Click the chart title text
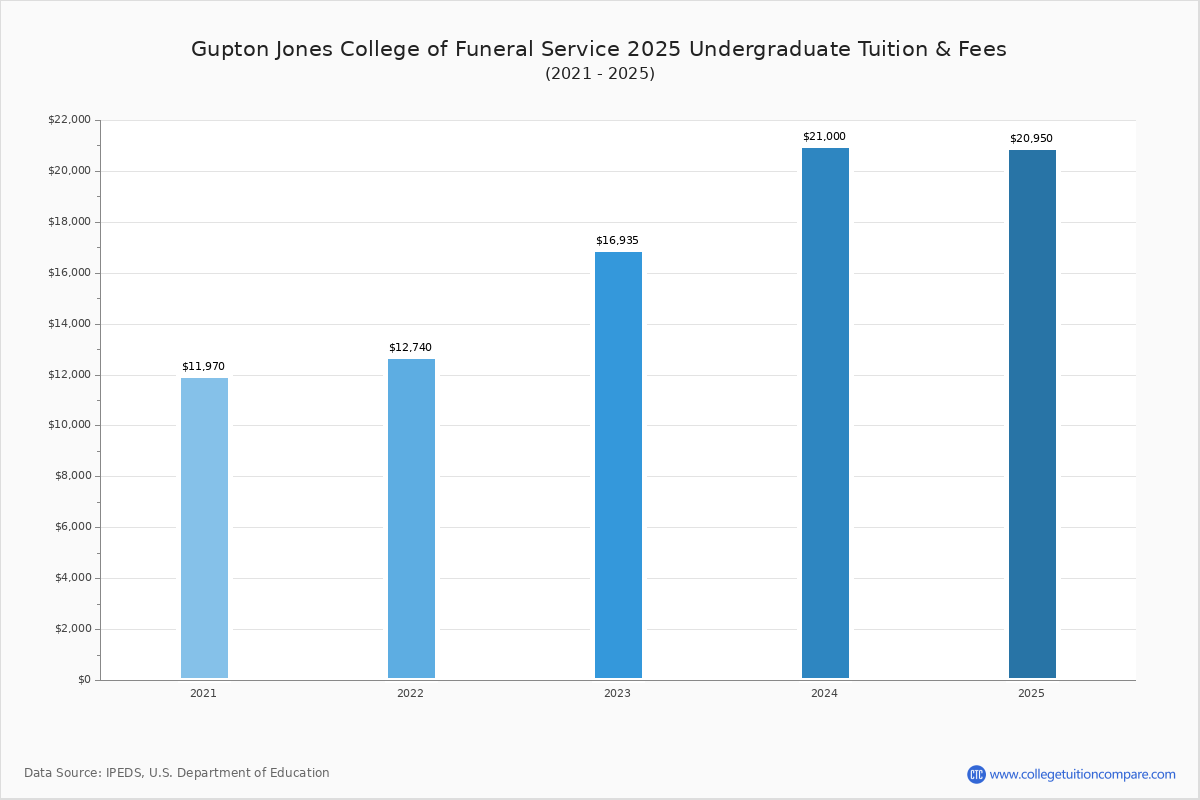 point(599,49)
